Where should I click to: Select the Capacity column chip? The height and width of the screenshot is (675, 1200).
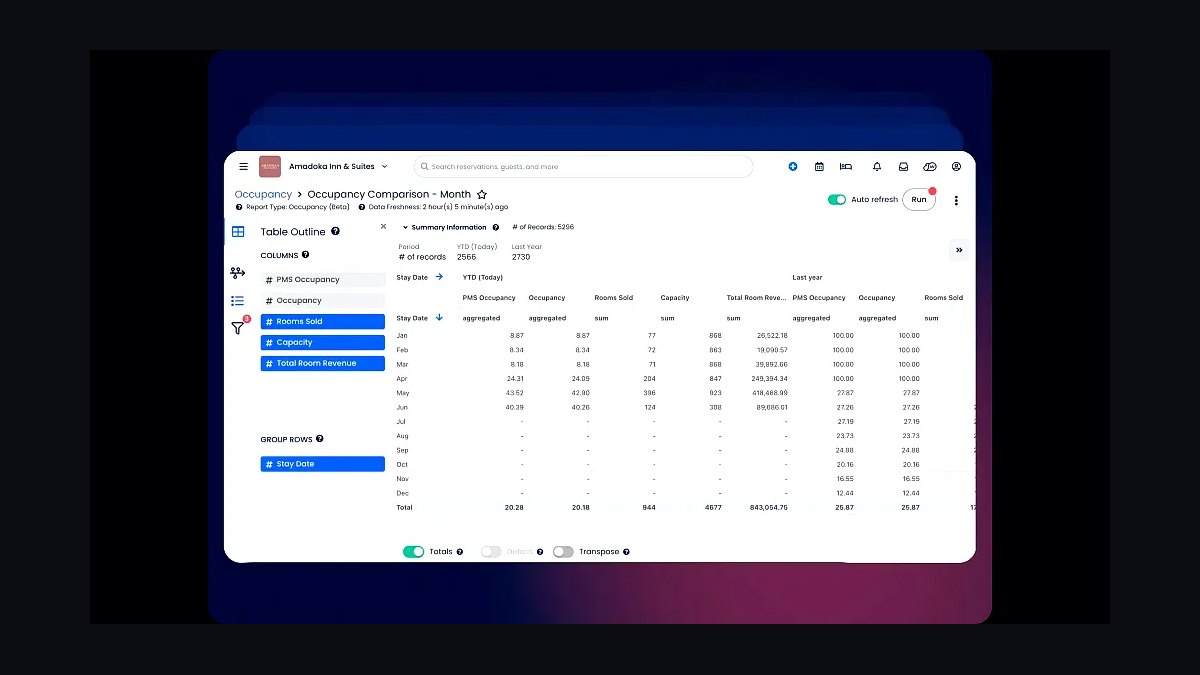pos(323,342)
